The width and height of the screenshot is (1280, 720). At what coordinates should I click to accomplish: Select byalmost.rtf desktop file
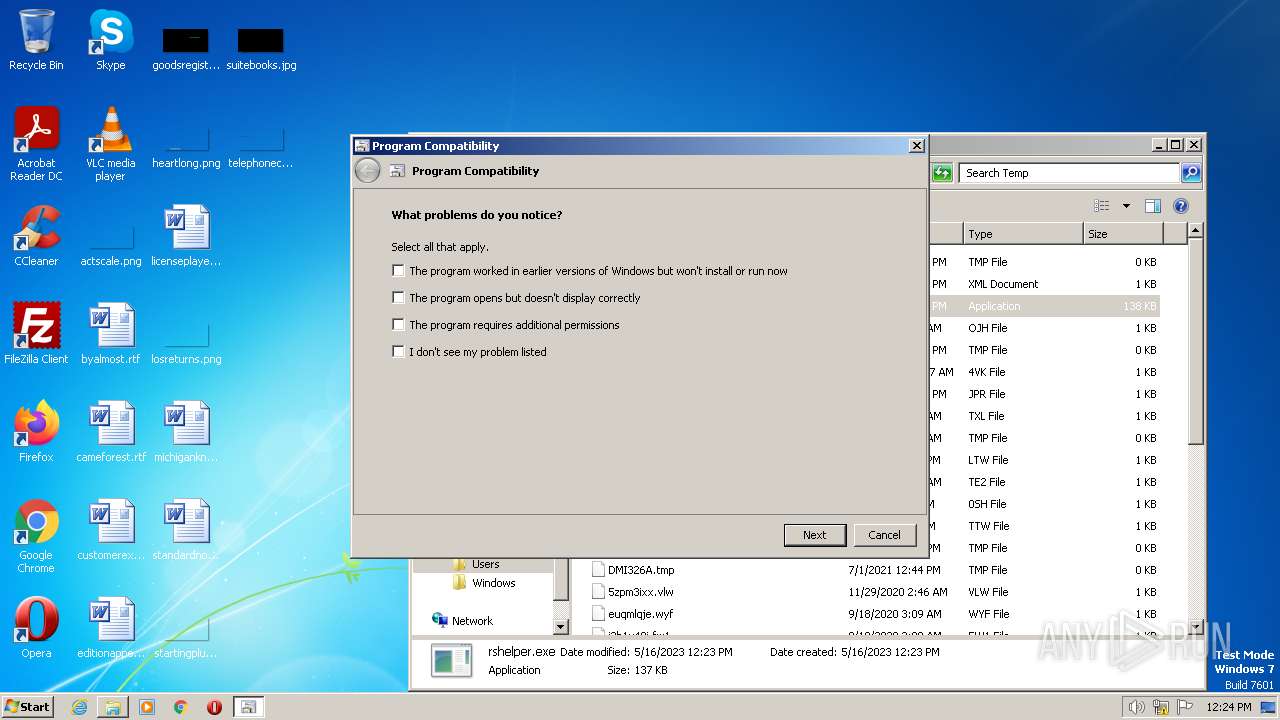(x=110, y=333)
